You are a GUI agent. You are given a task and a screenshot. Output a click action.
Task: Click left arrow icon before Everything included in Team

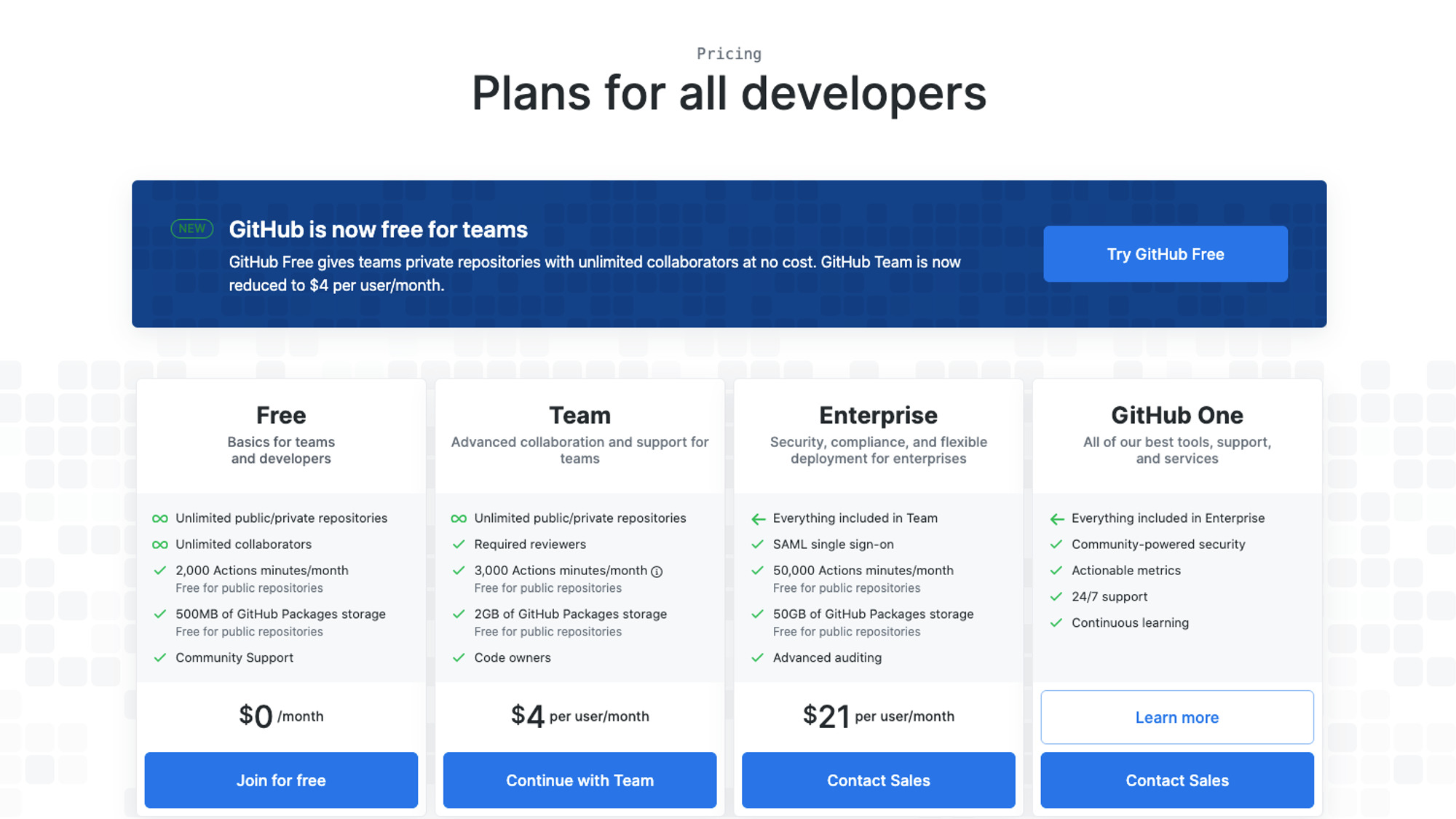(x=758, y=519)
